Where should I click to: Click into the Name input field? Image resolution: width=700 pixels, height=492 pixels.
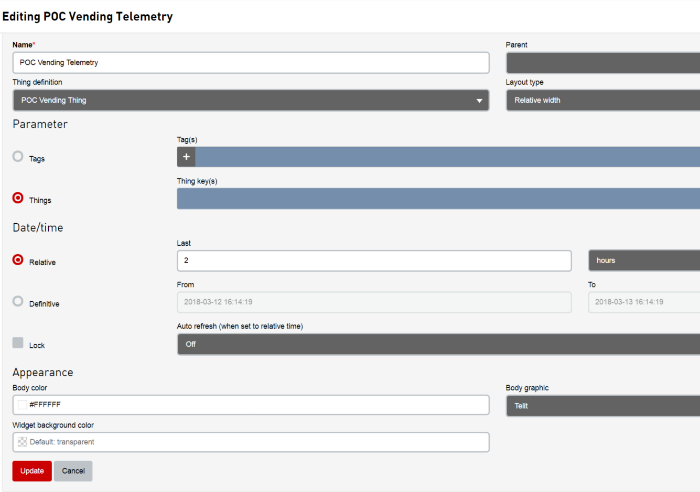[251, 63]
